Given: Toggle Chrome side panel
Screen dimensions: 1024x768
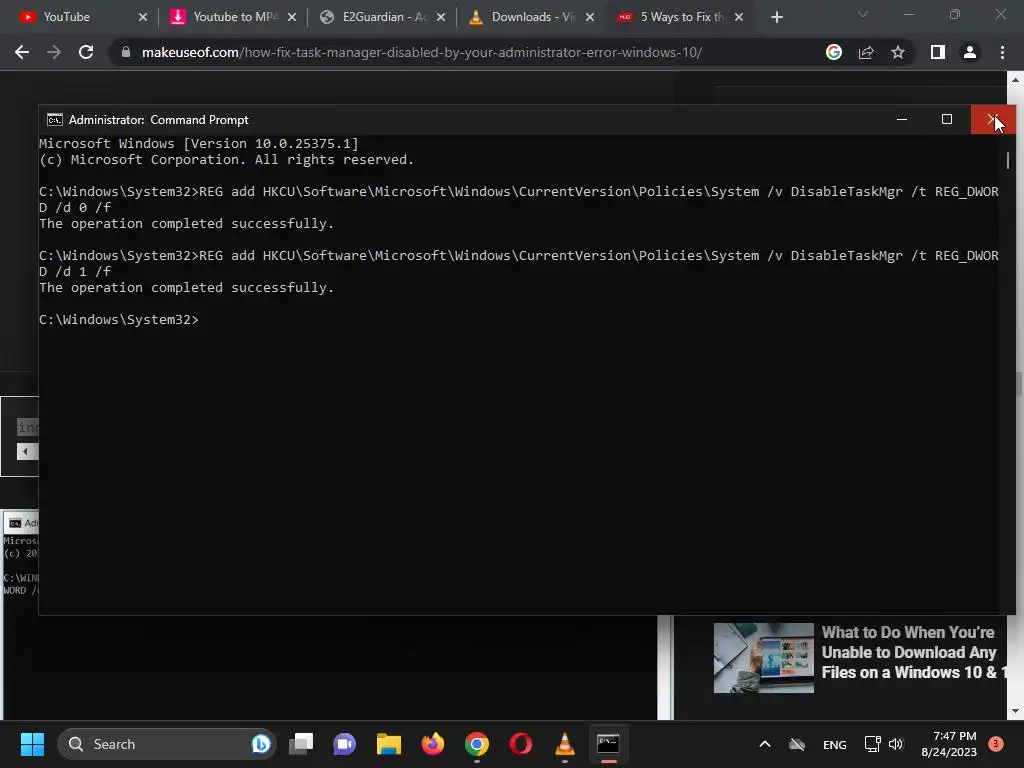Looking at the screenshot, I should (938, 52).
